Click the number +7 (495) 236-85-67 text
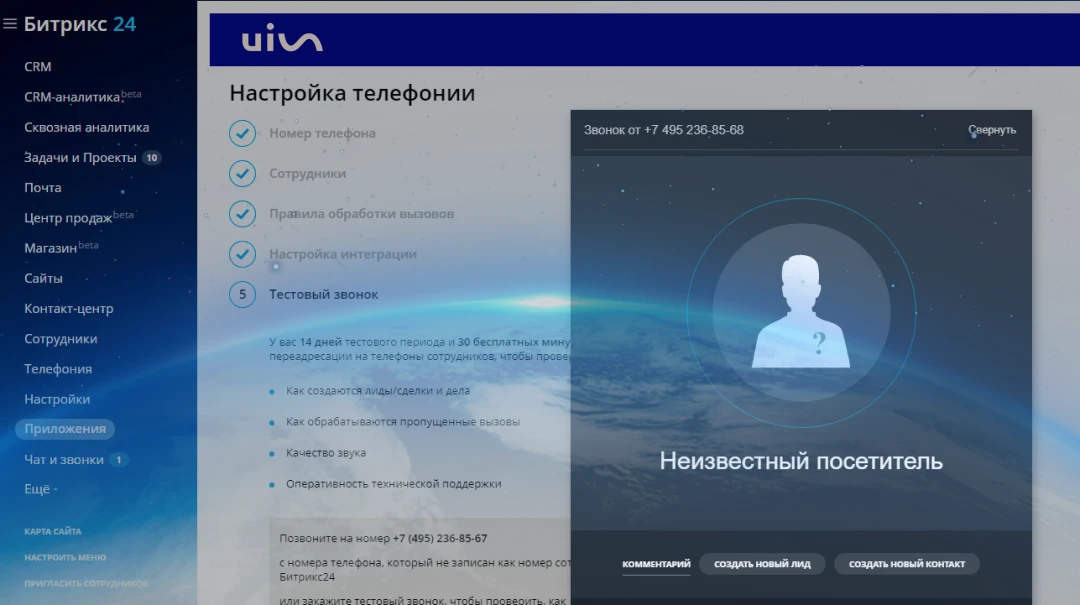The height and width of the screenshot is (605, 1080). 439,538
